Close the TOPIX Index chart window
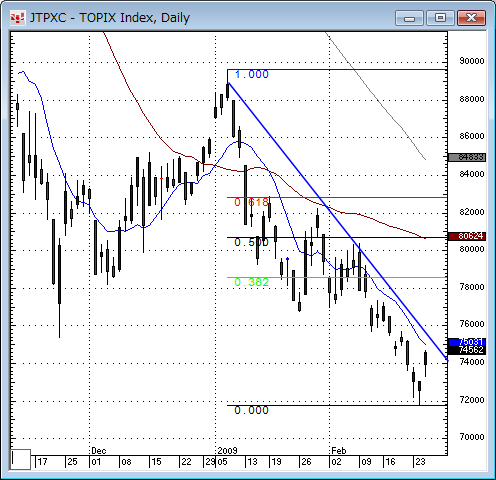The image size is (496, 480). 471,18
